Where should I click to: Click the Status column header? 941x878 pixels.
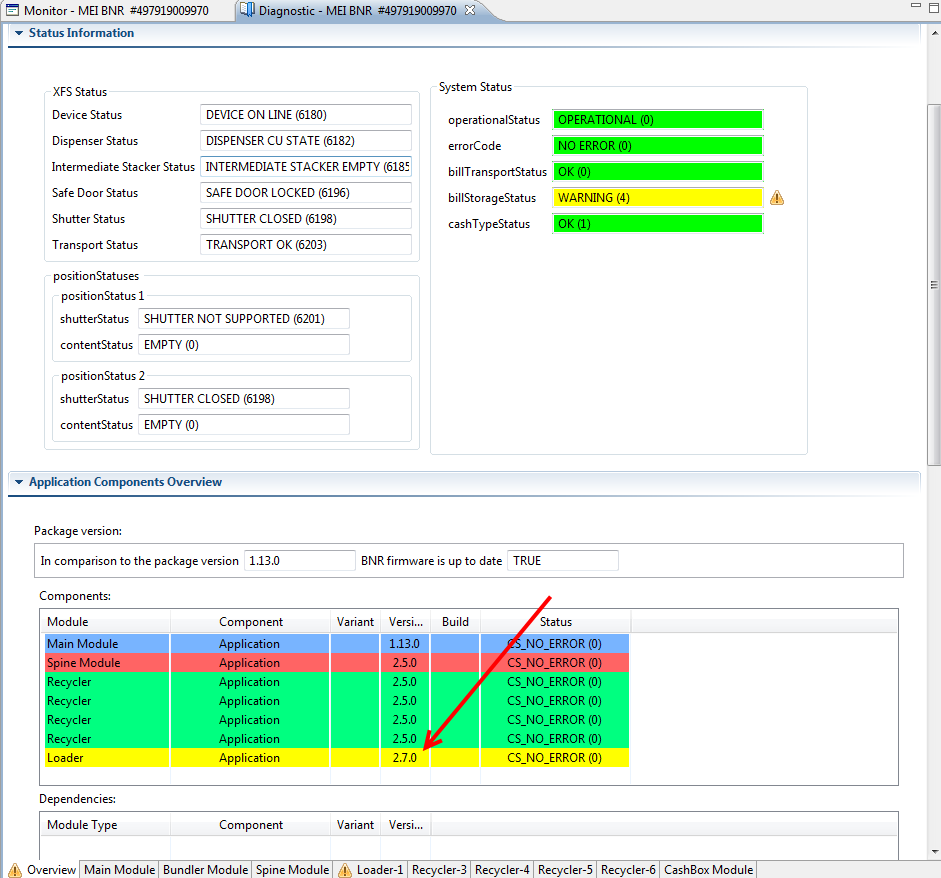coord(555,622)
